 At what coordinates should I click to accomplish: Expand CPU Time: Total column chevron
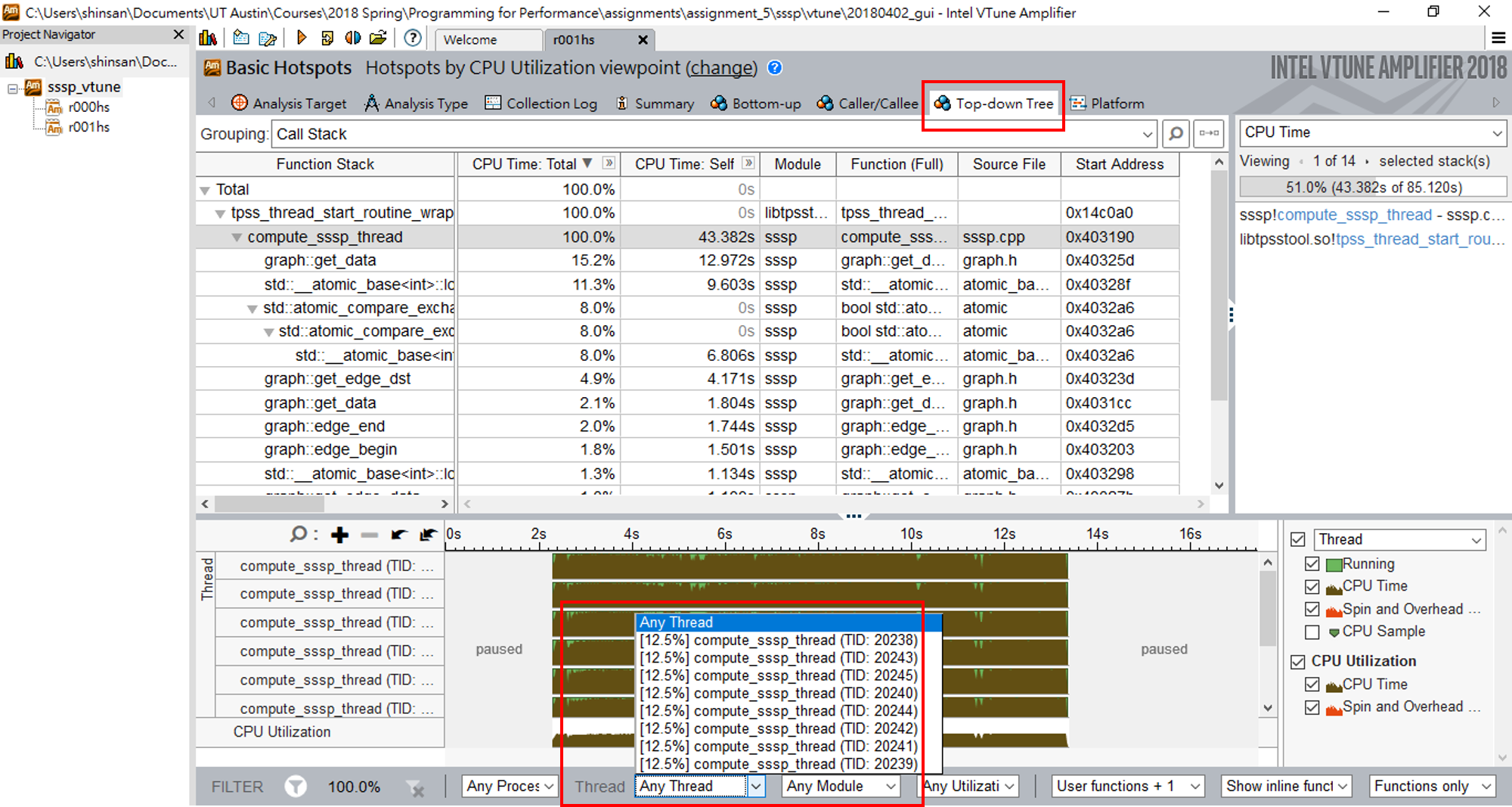(x=609, y=163)
